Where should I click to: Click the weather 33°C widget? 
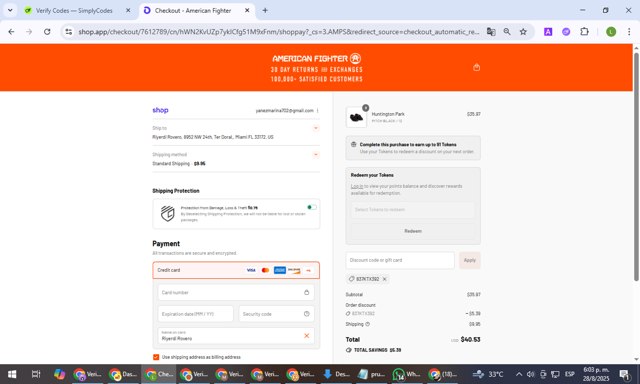click(x=489, y=374)
